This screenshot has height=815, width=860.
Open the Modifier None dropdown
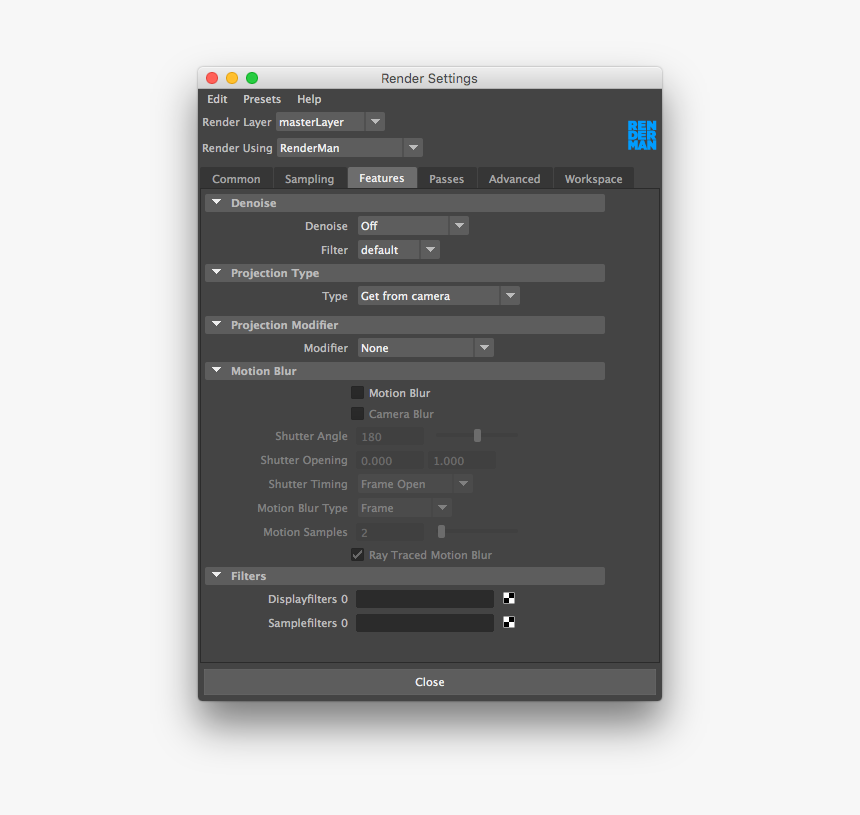pyautogui.click(x=426, y=348)
